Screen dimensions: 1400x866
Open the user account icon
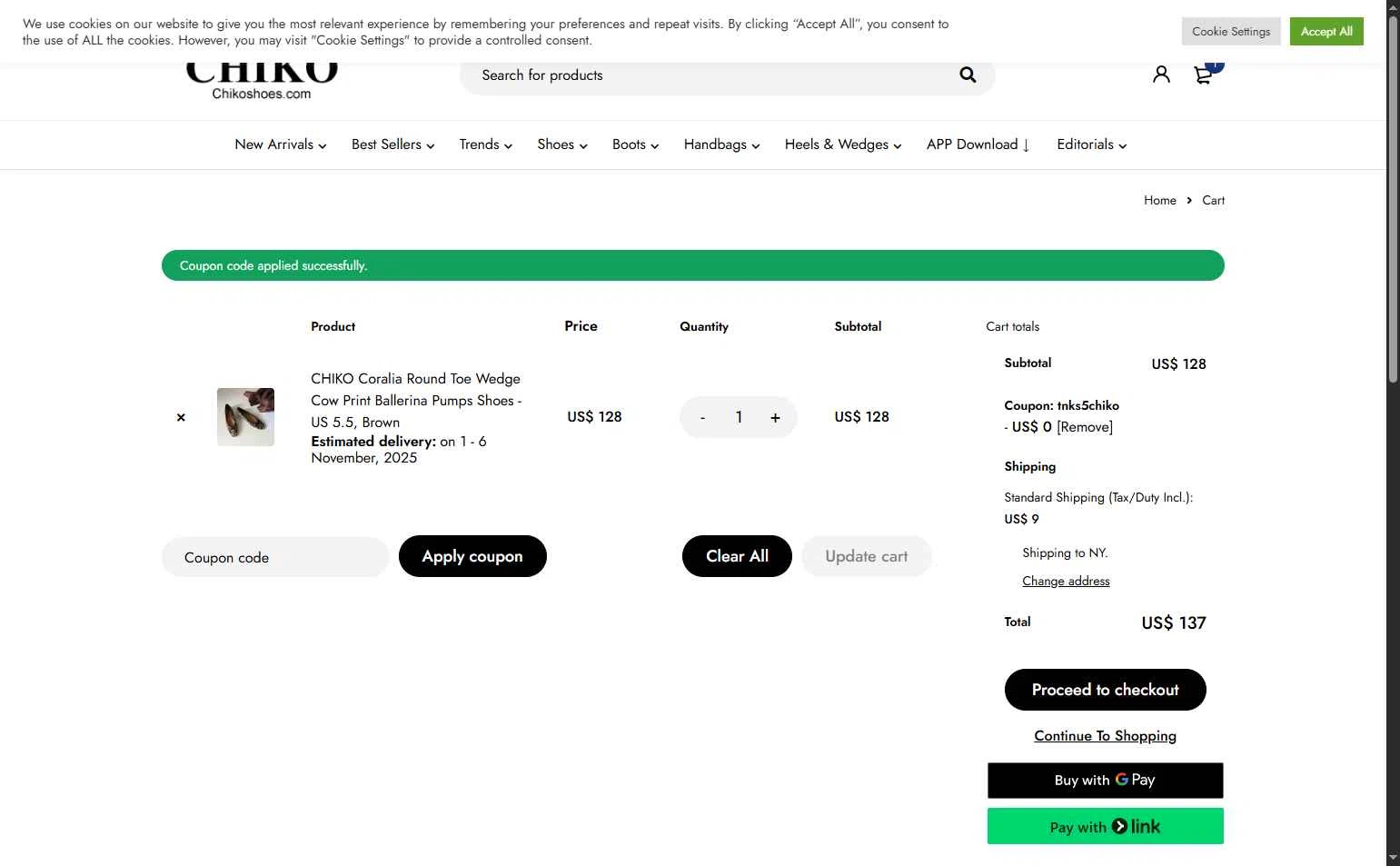tap(1161, 75)
